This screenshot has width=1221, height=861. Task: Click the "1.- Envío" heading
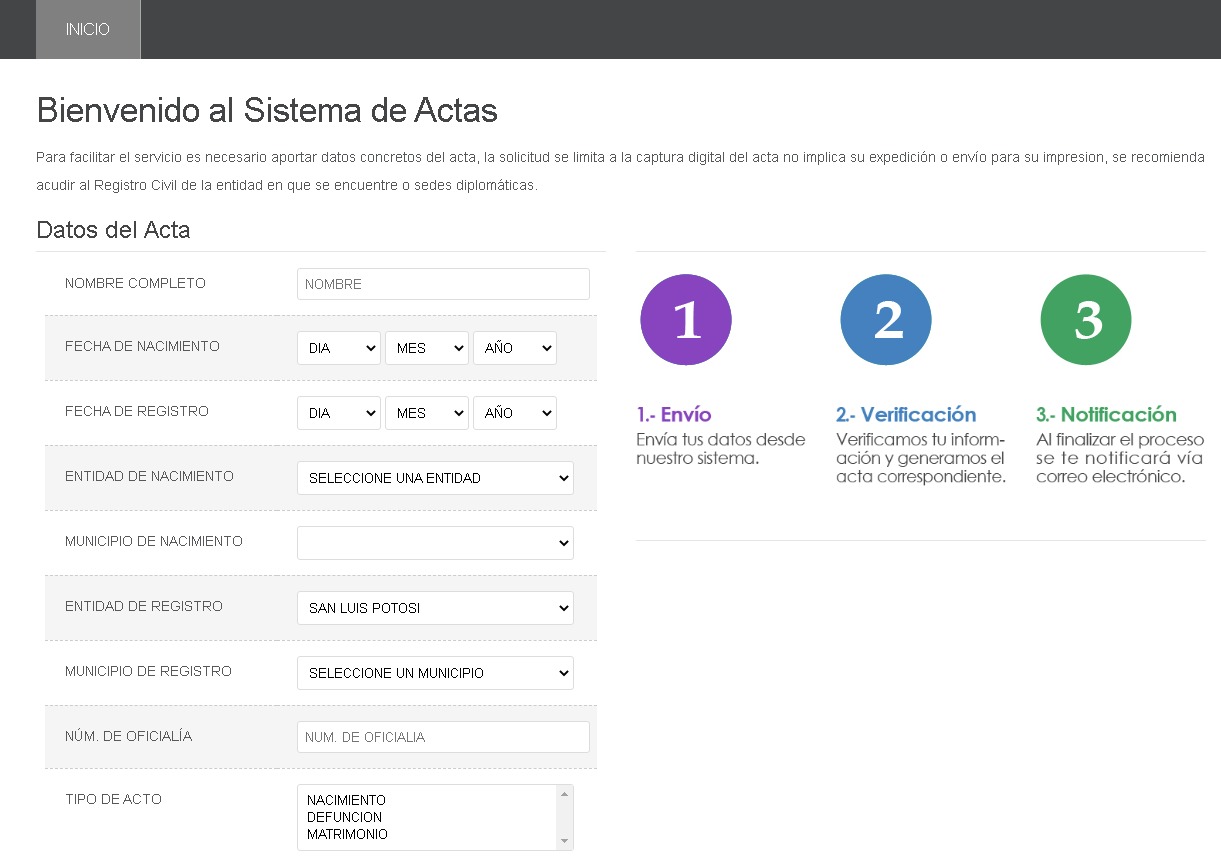coord(674,414)
